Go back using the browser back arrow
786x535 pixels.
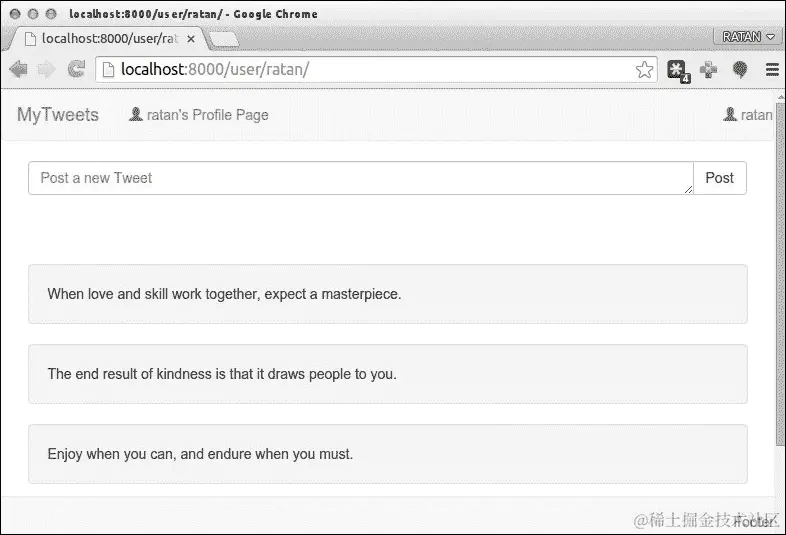click(19, 69)
